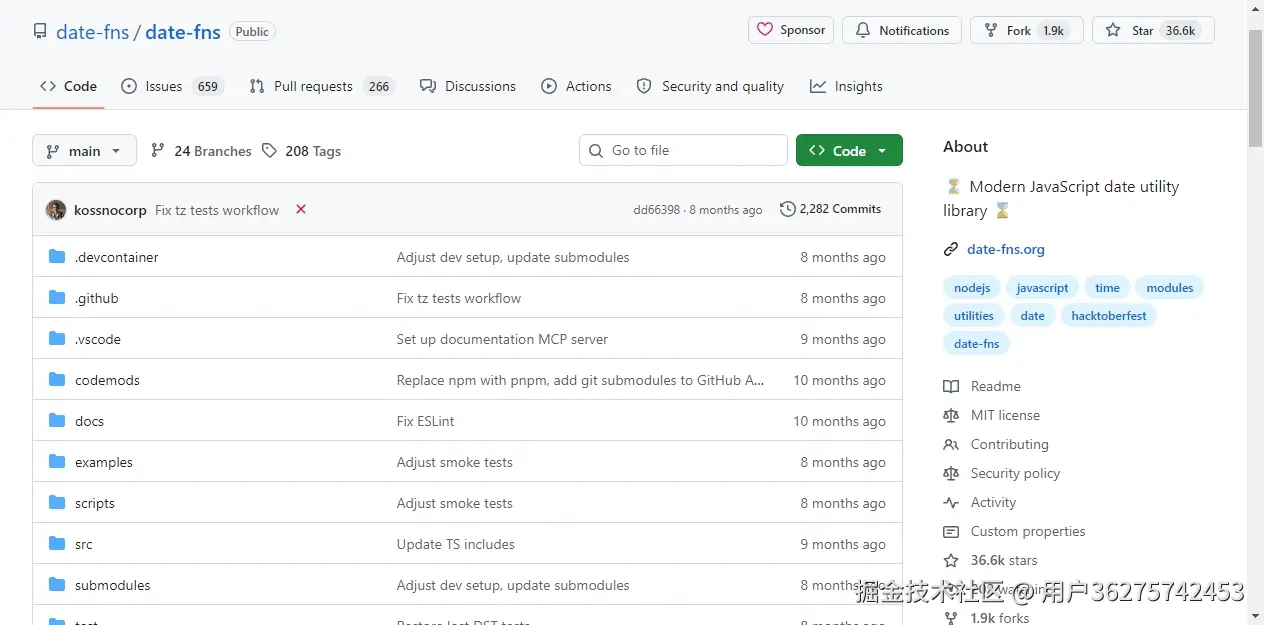Click the Sponsor heart button
Image resolution: width=1264 pixels, height=625 pixels.
pos(791,30)
